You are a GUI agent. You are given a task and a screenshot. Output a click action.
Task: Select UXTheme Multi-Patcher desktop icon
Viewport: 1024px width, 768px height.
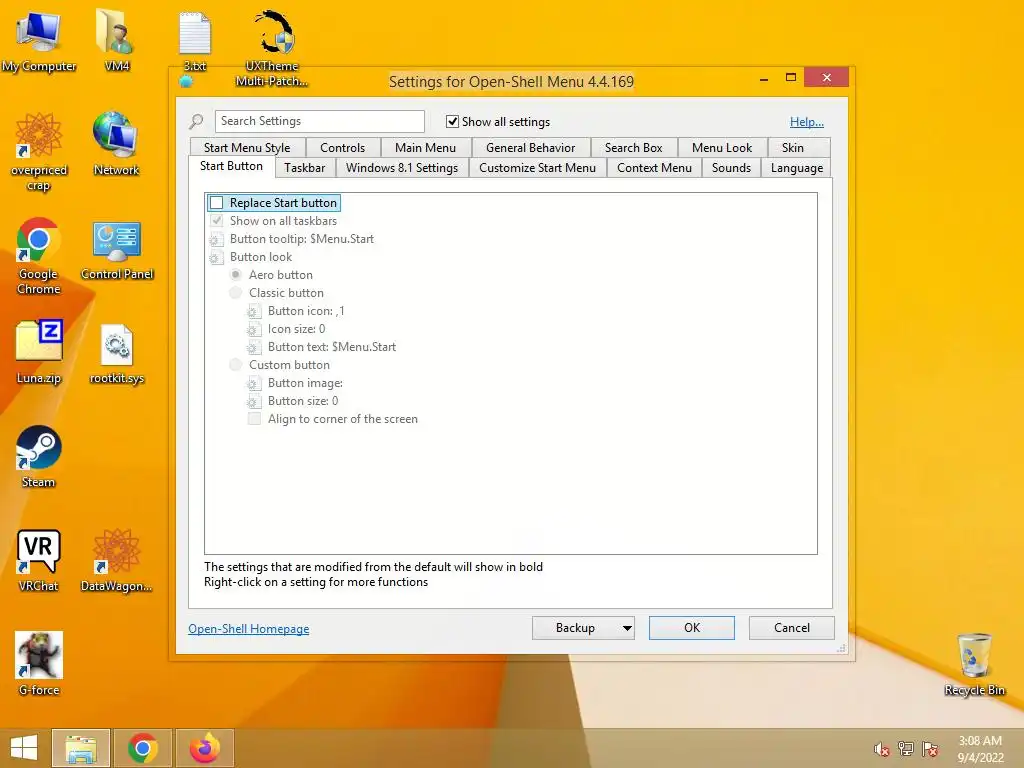coord(272,48)
